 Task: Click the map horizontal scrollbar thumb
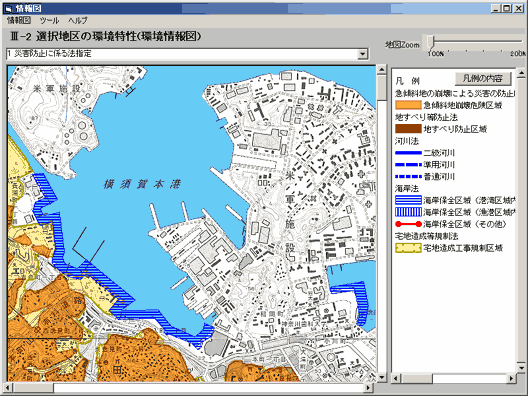[33, 388]
